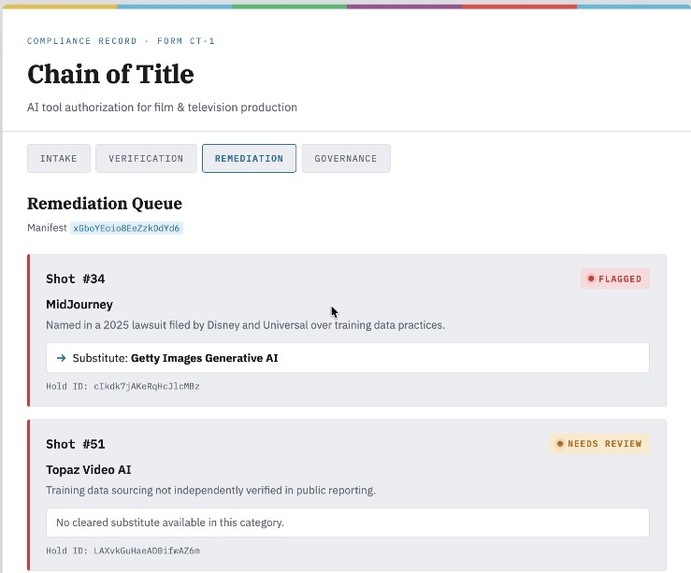Click the Shot #34 heading
Image resolution: width=691 pixels, height=573 pixels.
(75, 279)
